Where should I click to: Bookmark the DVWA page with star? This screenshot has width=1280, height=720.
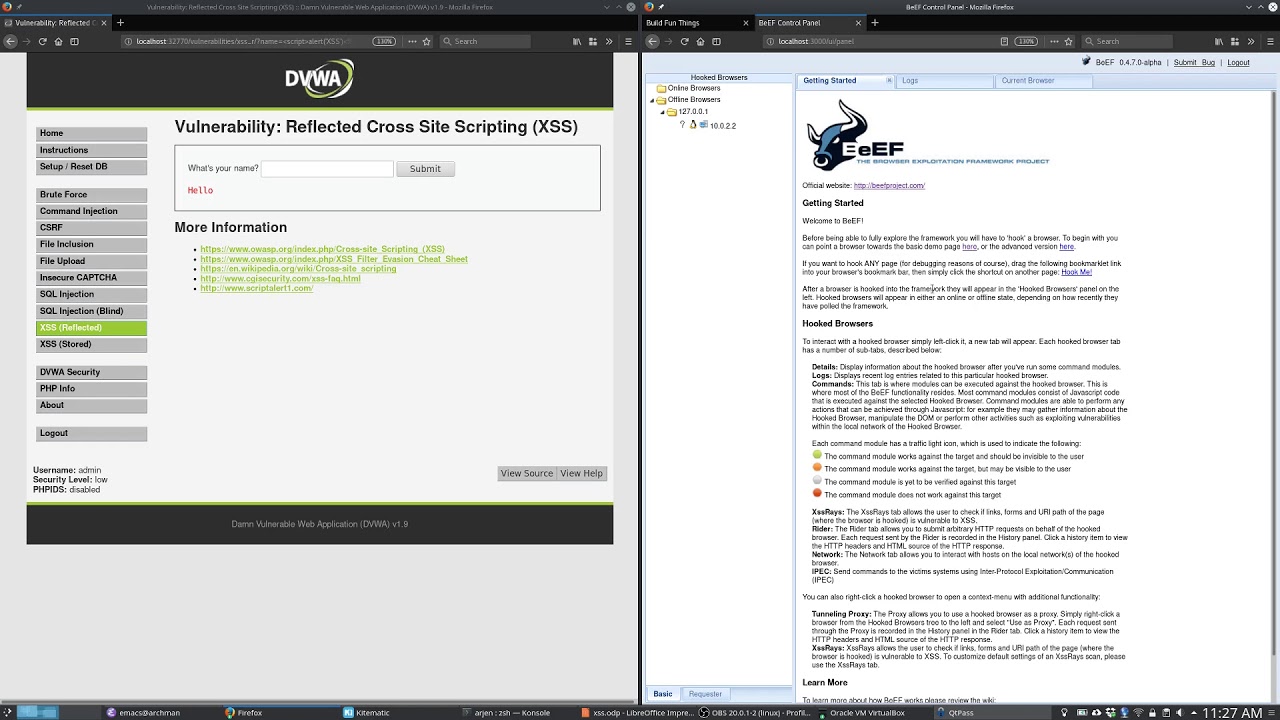[427, 41]
